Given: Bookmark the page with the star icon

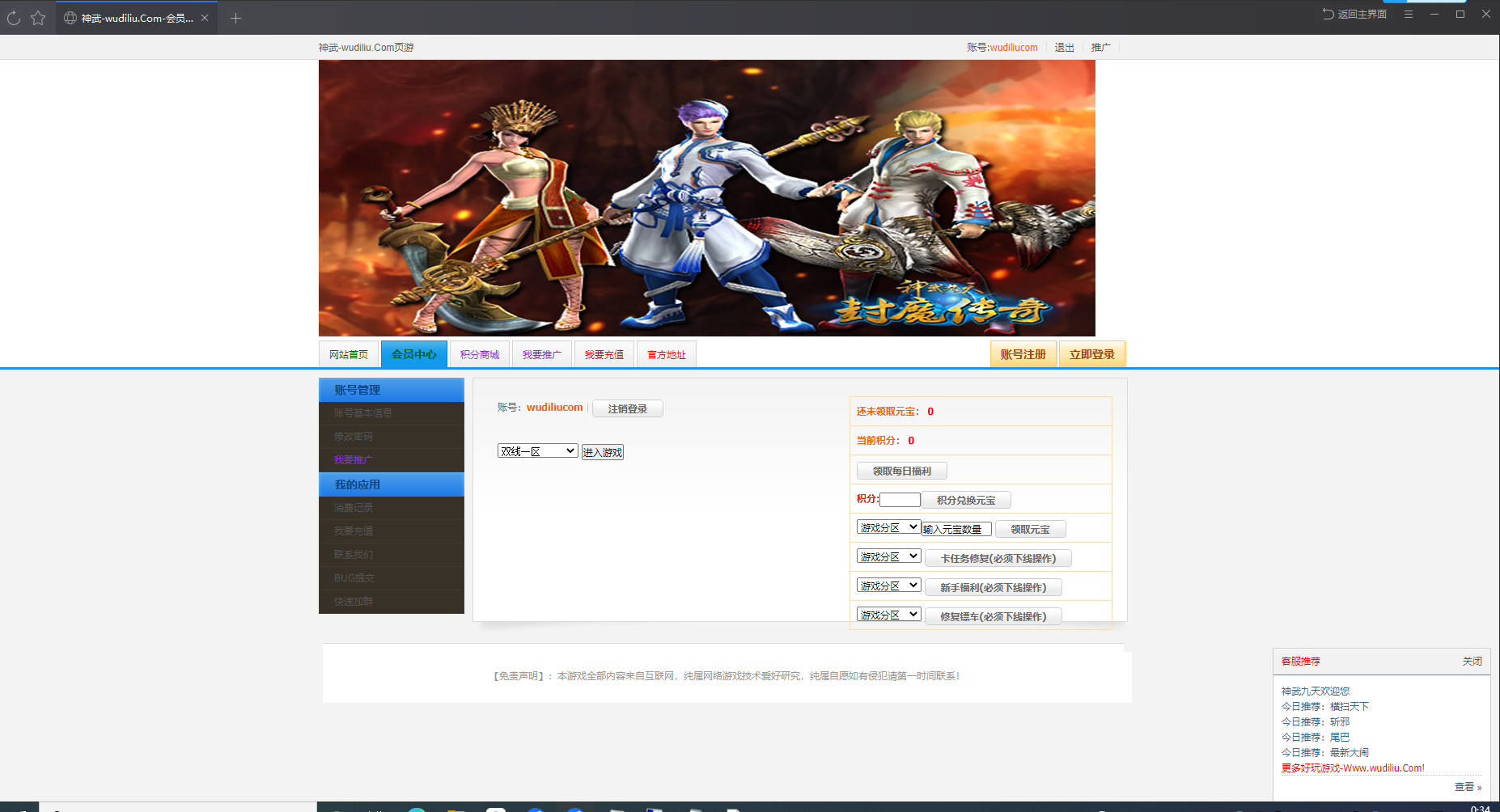Looking at the screenshot, I should [x=38, y=18].
